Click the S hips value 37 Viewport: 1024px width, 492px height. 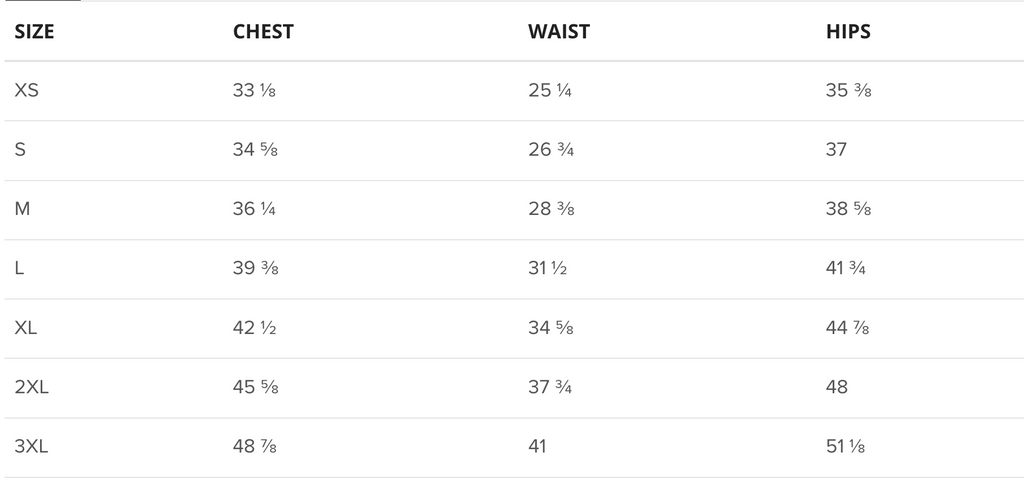click(x=837, y=150)
